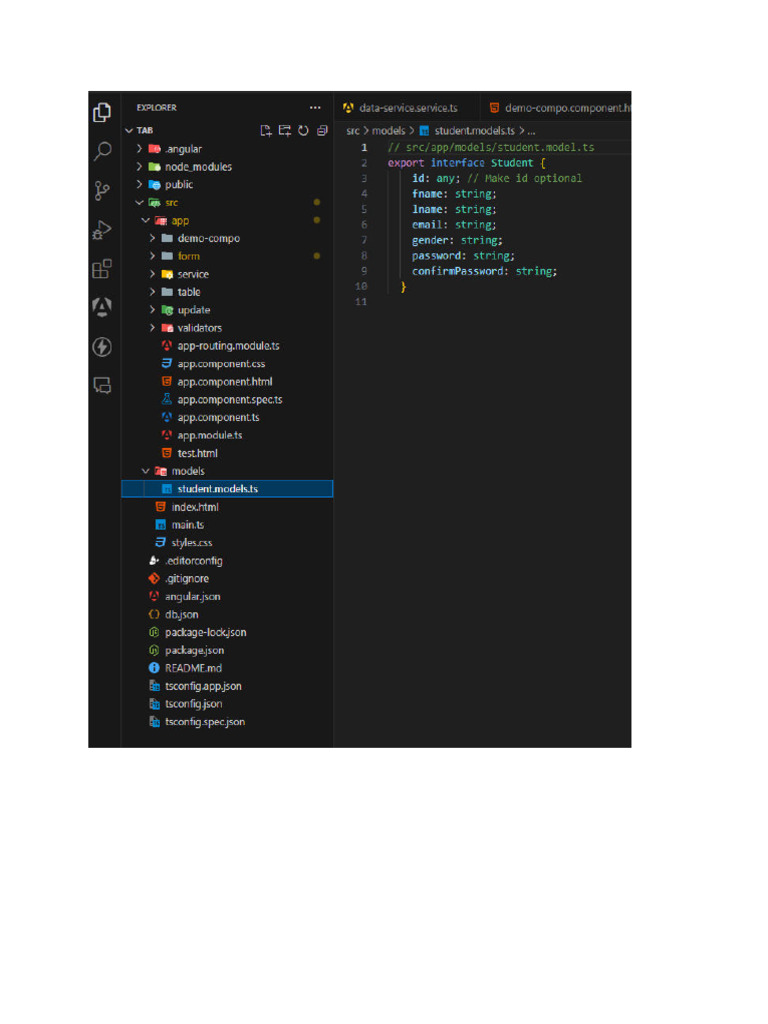This screenshot has width=768, height=1024.
Task: Expand the form folder
Action: 152,256
